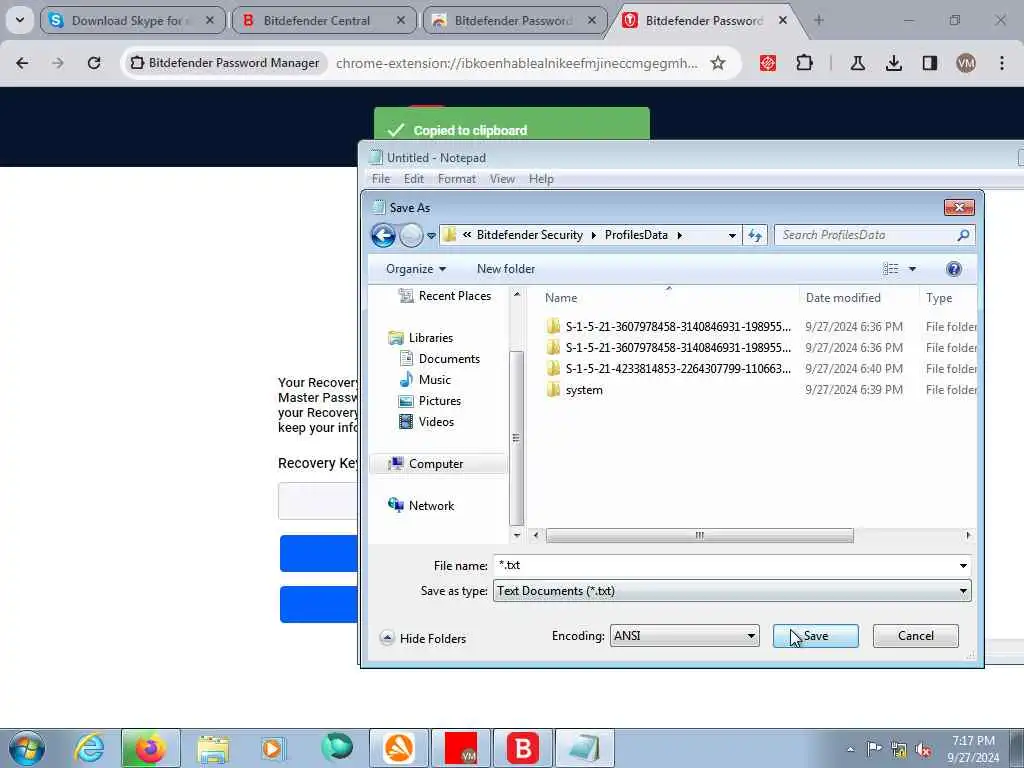
Task: Click Bitdefender extension icon in Chrome toolbar
Action: click(x=768, y=63)
